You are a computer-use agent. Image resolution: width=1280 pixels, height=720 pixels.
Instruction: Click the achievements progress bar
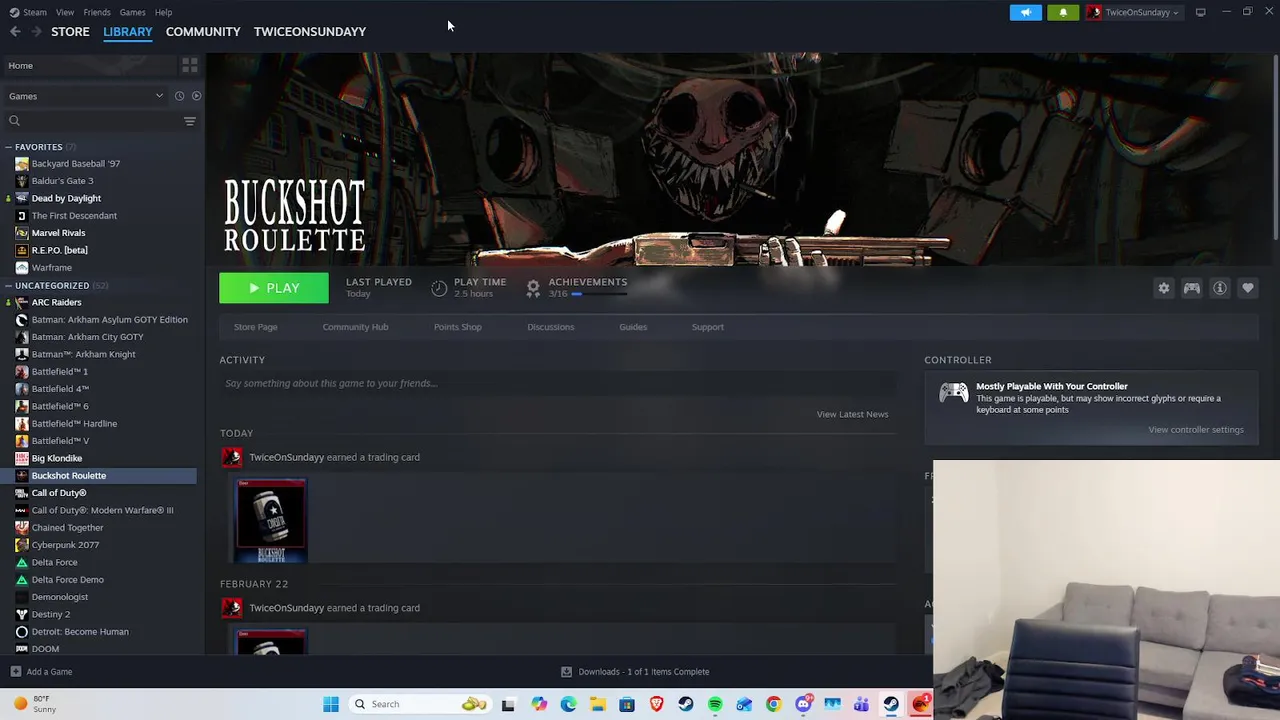coord(599,294)
